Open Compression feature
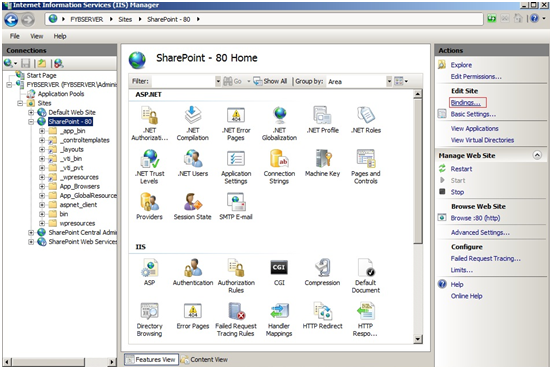This screenshot has height=369, width=552. click(322, 272)
